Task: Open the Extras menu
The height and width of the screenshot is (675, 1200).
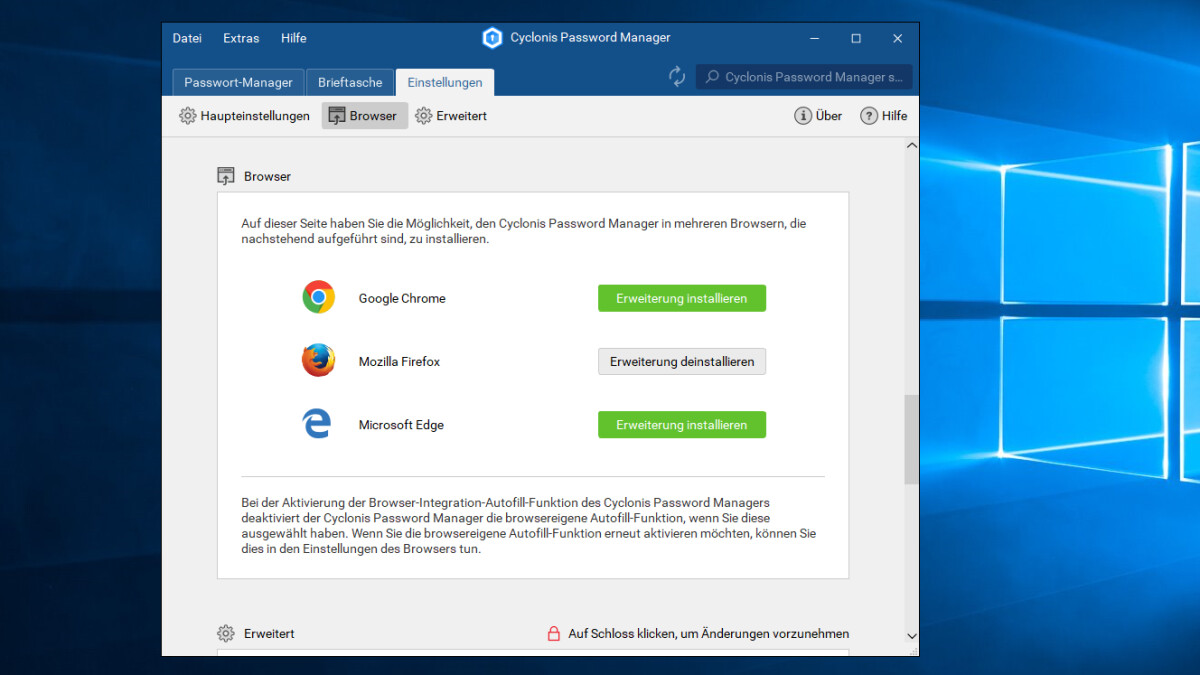Action: click(x=241, y=38)
